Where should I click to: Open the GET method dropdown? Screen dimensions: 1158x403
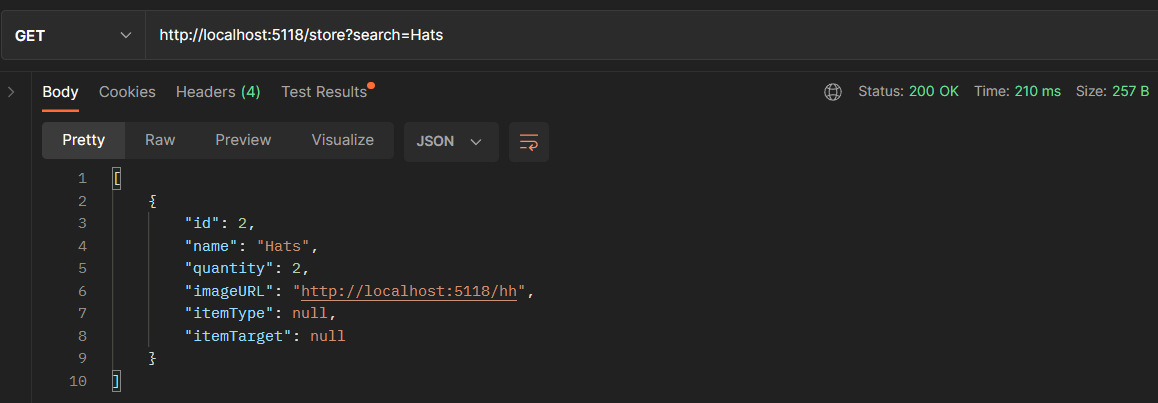point(73,35)
